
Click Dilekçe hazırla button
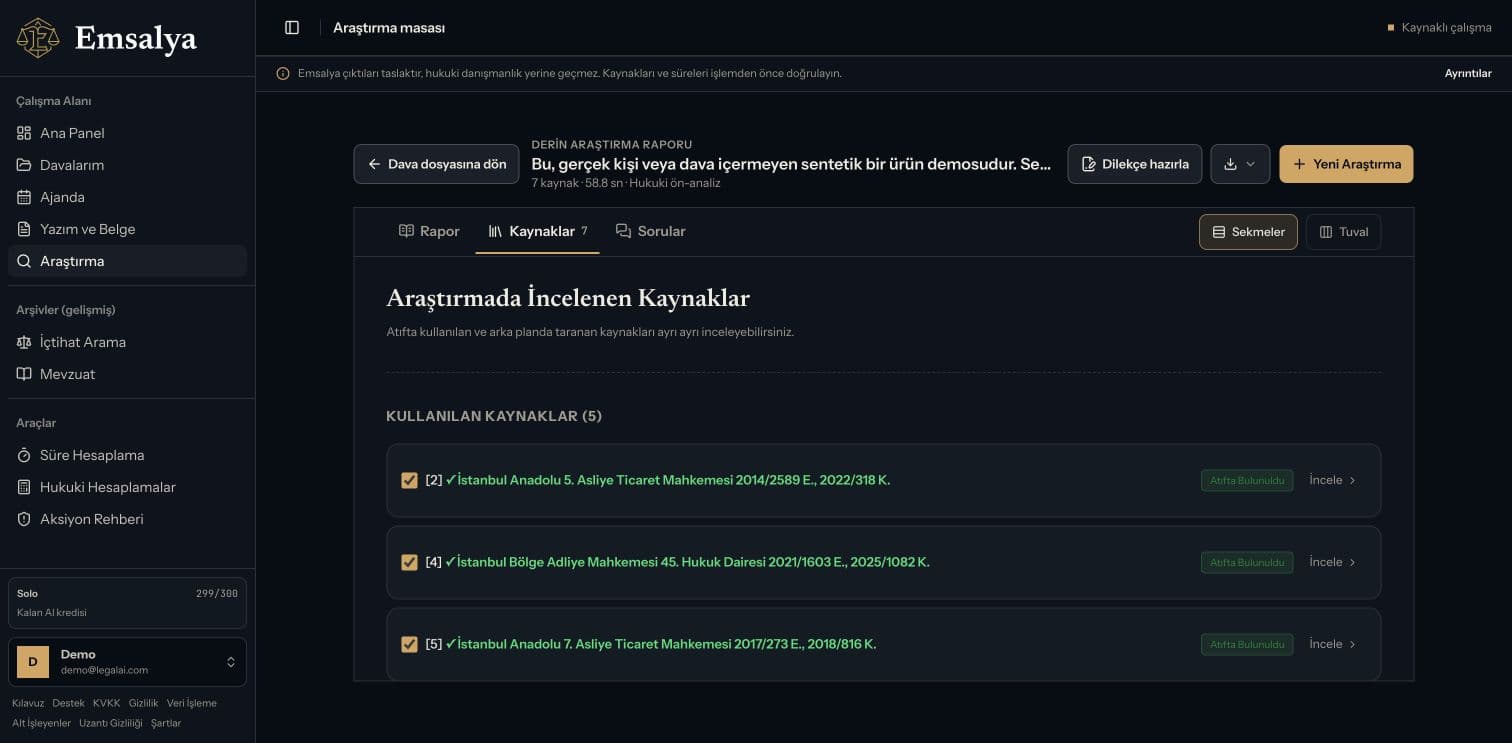point(1135,164)
